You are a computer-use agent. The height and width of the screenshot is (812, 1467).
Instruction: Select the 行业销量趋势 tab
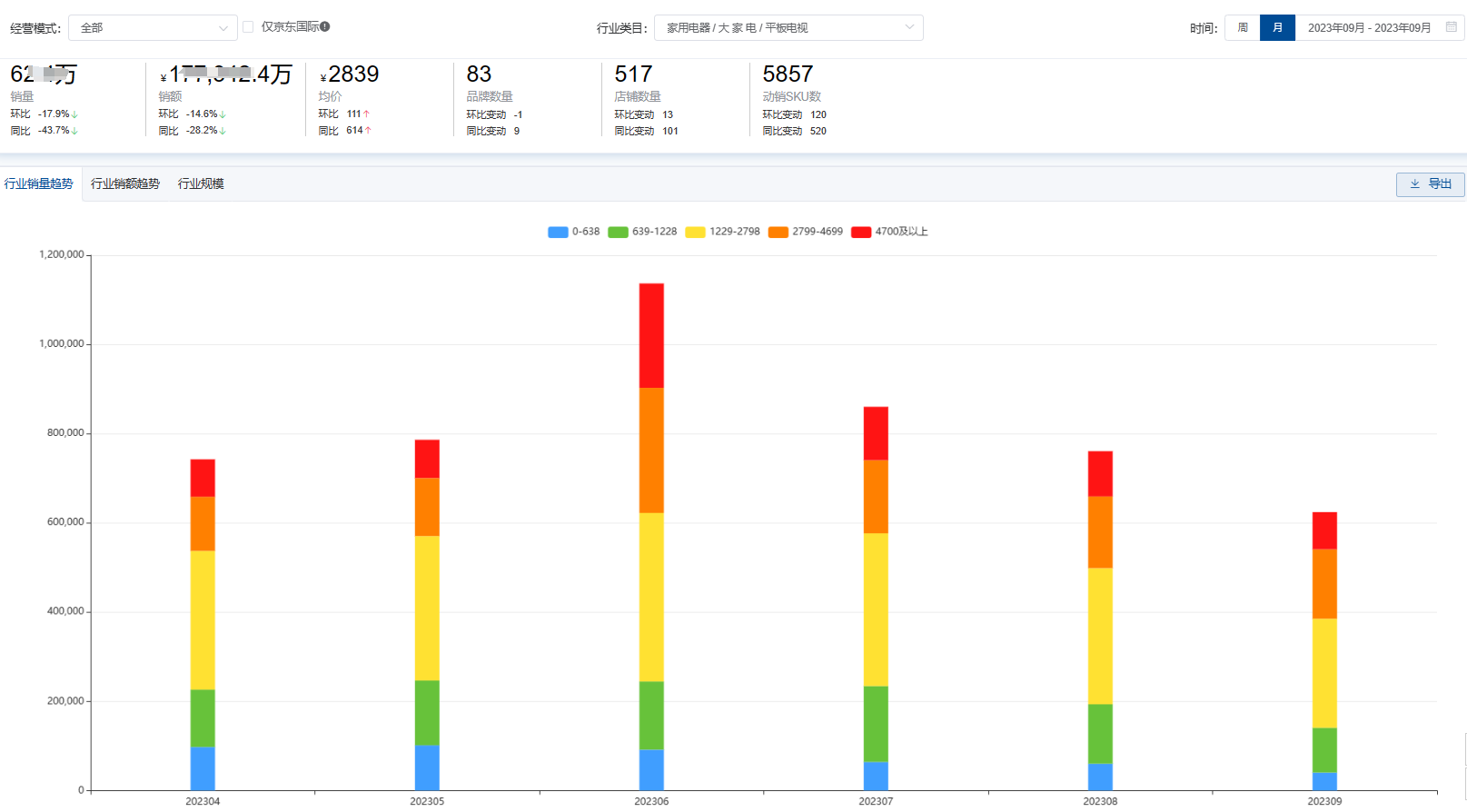39,184
